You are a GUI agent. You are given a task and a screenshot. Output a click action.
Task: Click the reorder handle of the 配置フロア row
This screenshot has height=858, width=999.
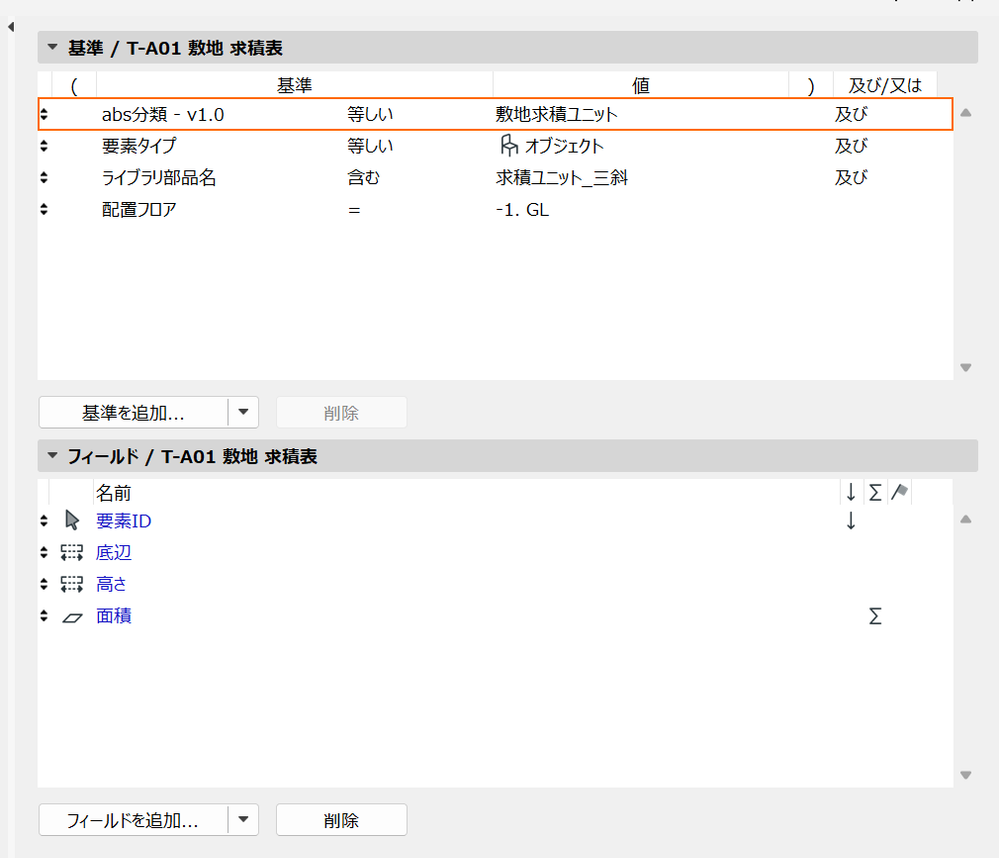pos(44,209)
